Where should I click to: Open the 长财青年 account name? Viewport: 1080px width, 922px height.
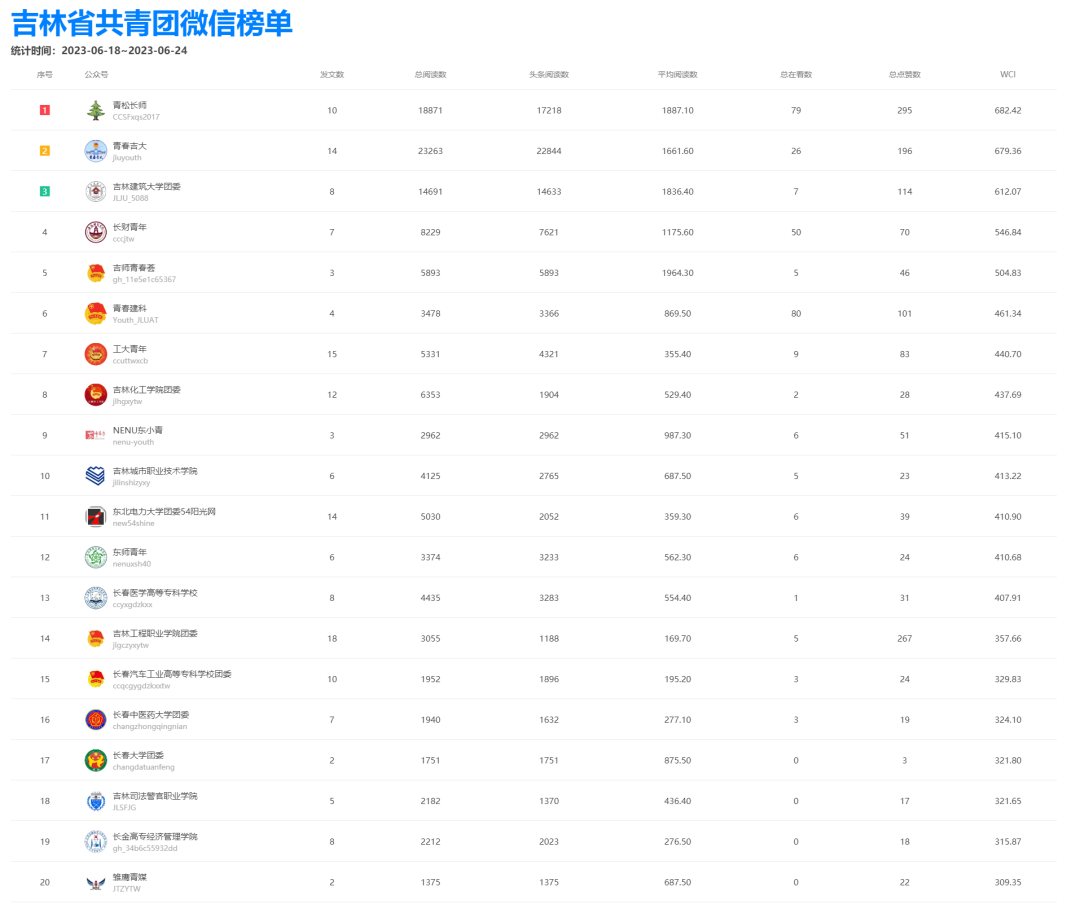coord(129,227)
